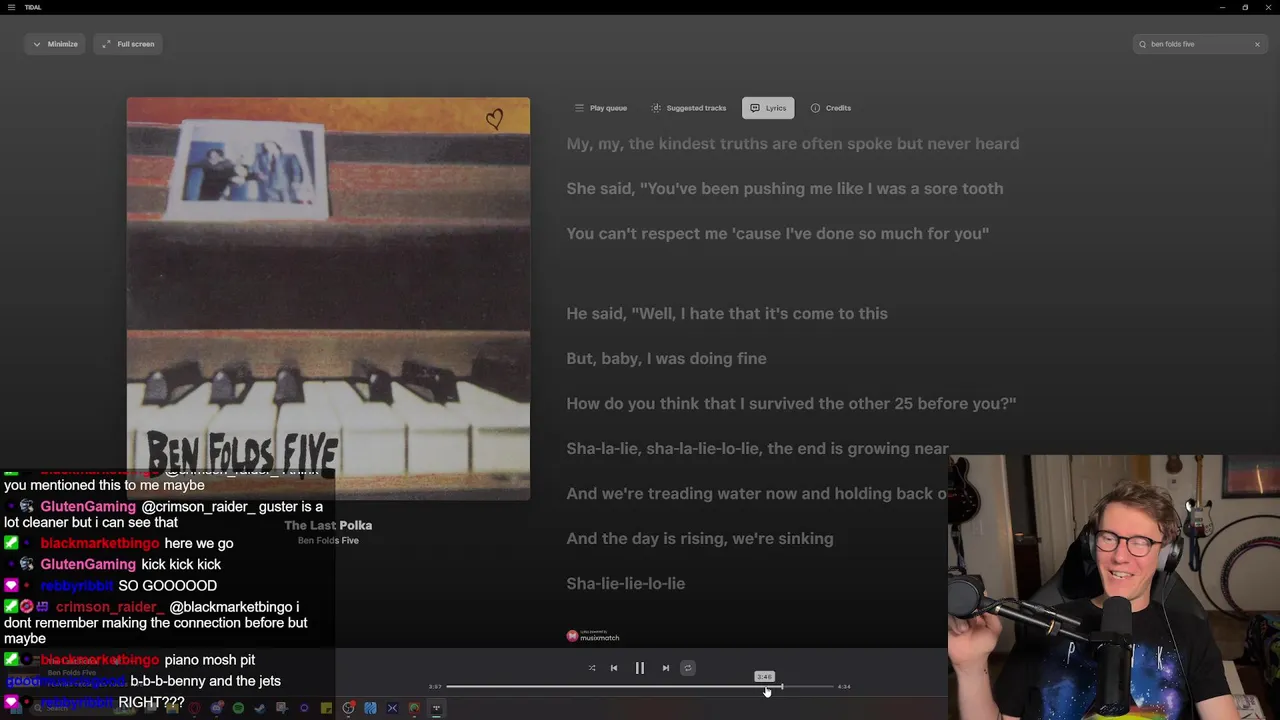Open Discord from the taskbar
The image size is (1280, 720).
pos(217,708)
